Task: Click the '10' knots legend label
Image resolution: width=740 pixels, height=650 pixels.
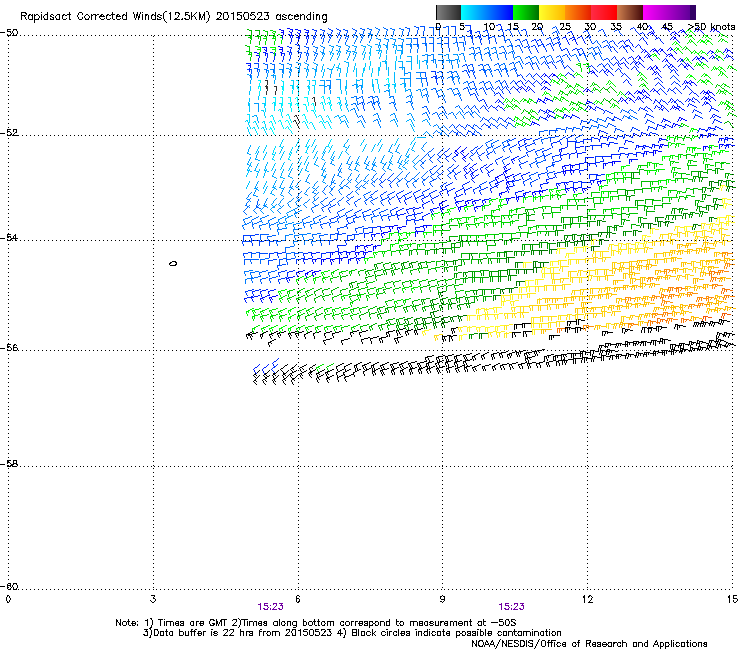Action: 489,27
